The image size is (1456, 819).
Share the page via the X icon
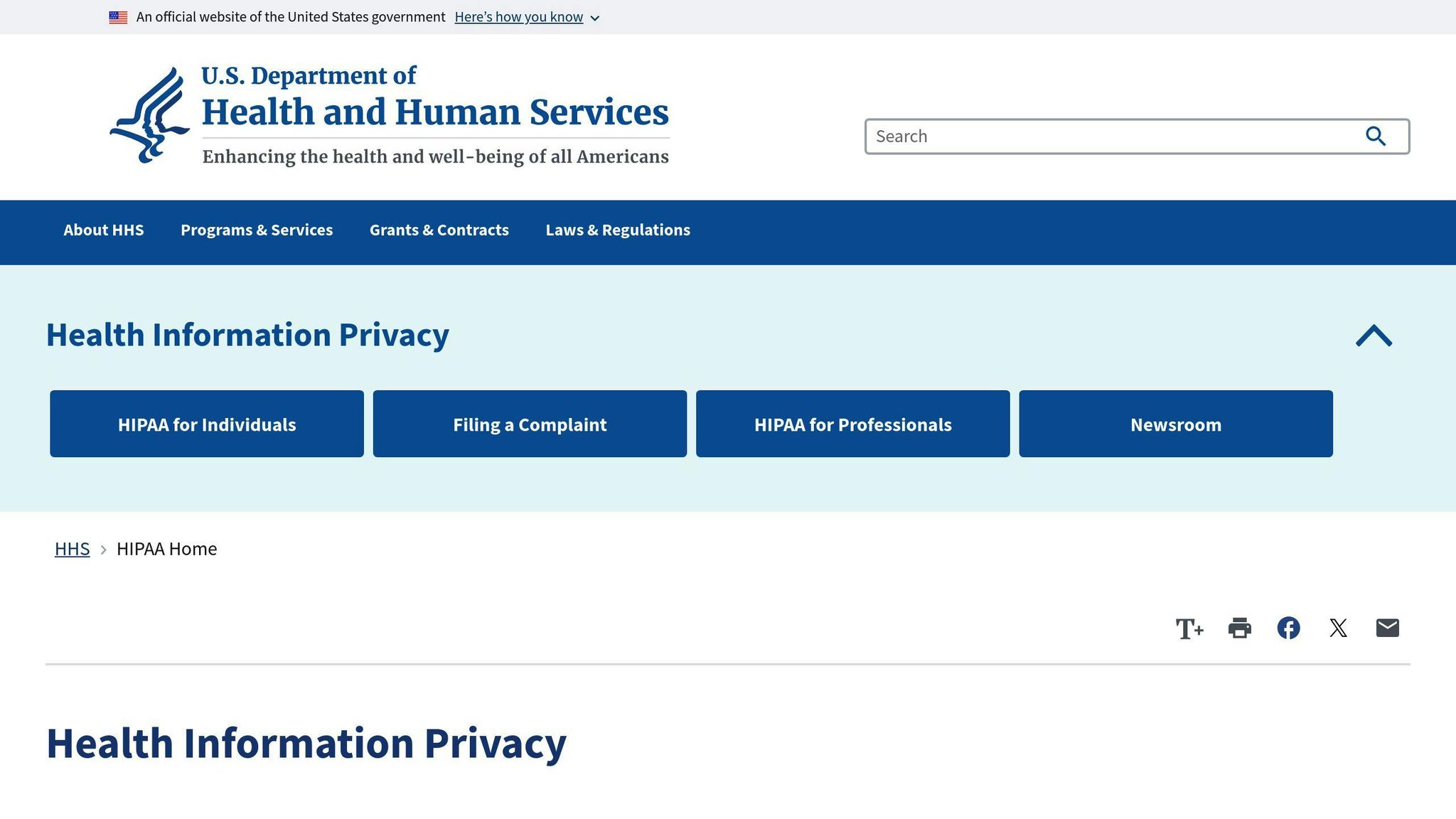click(1338, 628)
